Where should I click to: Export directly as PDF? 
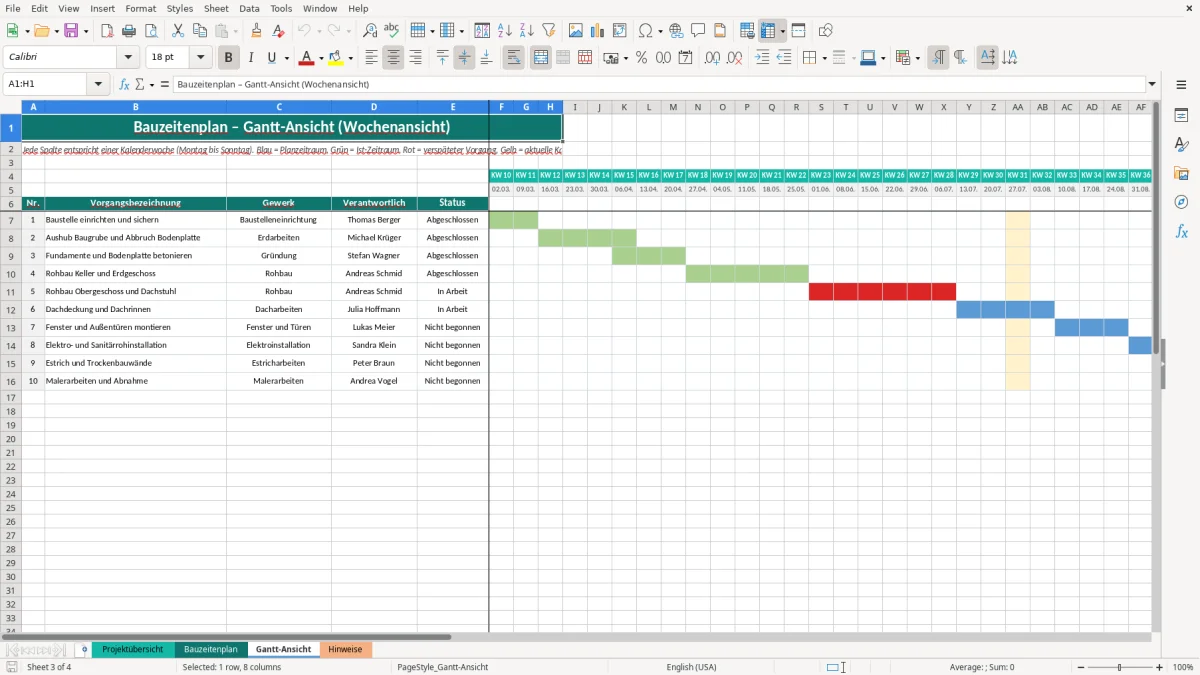(107, 31)
